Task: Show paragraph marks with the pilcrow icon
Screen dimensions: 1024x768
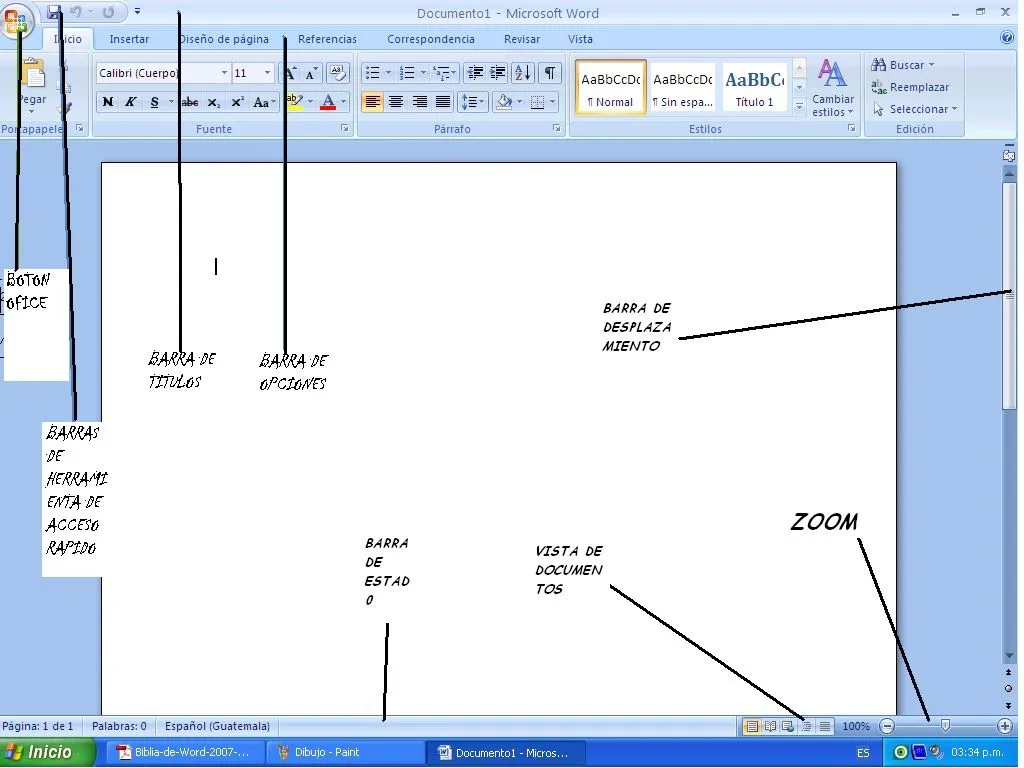Action: 550,74
